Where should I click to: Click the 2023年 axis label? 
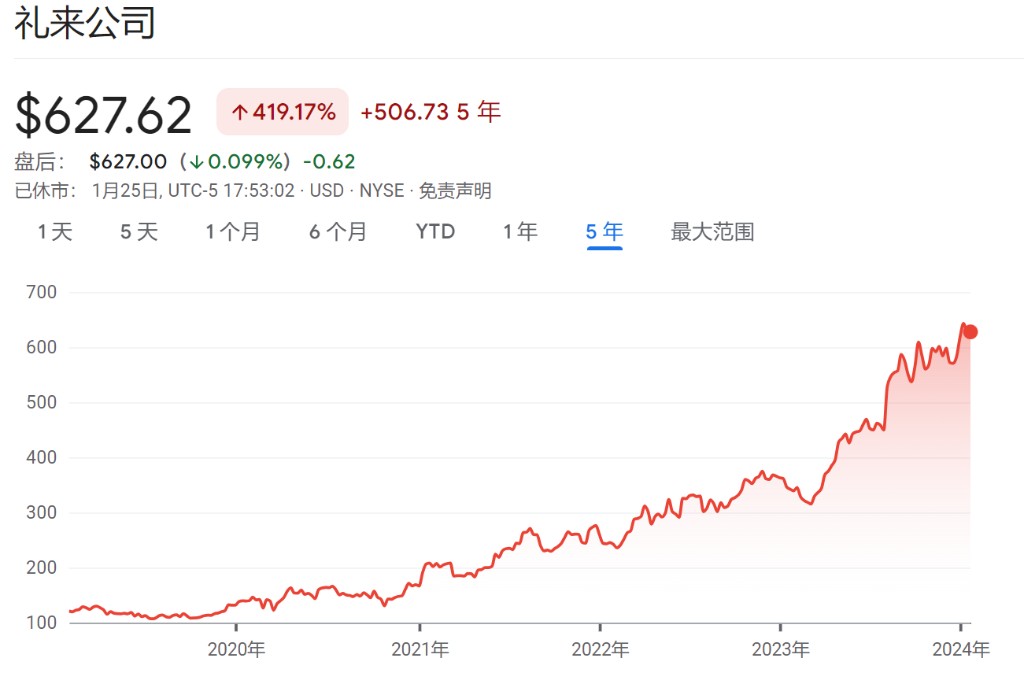coord(780,649)
